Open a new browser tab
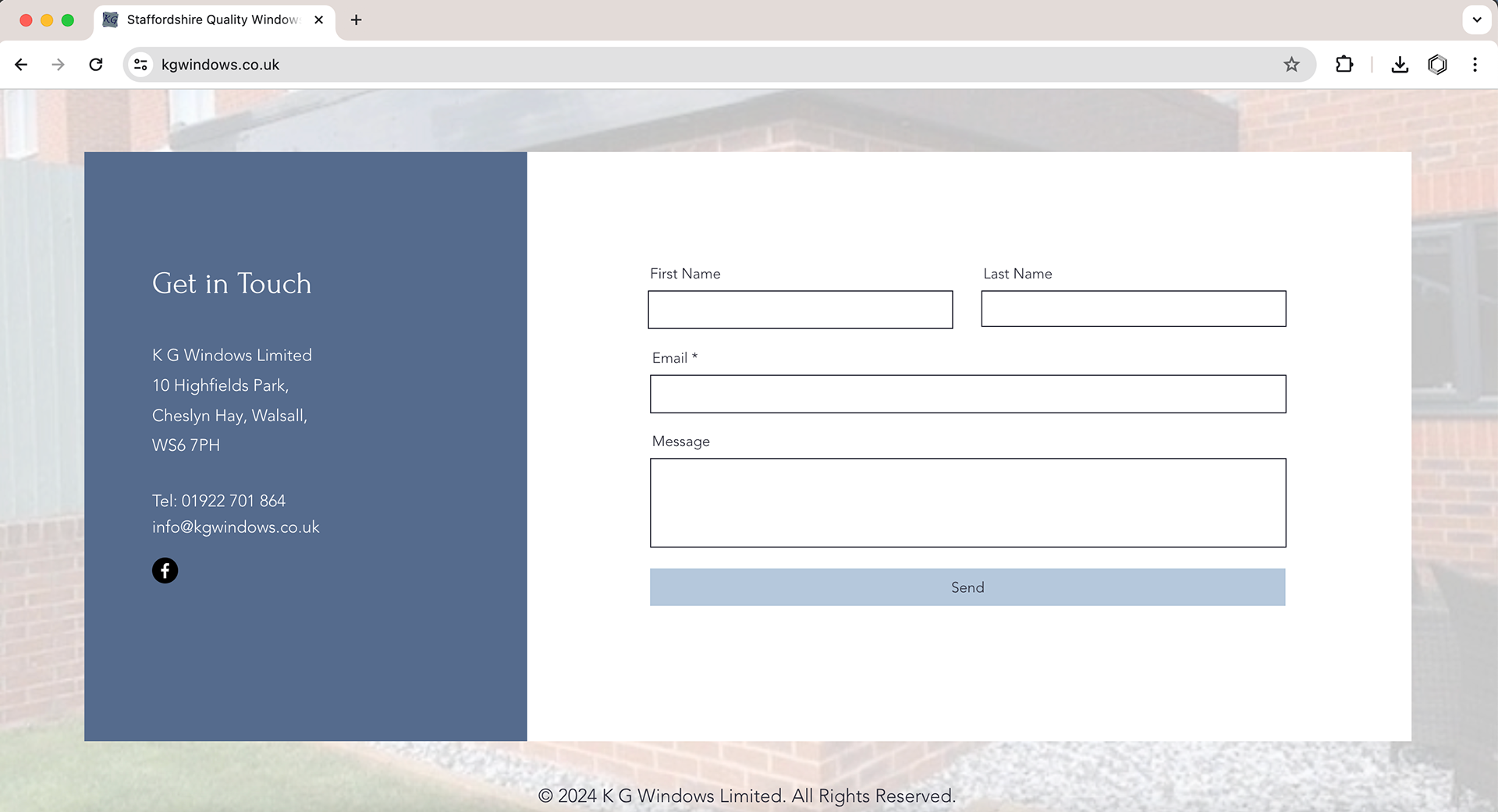Image resolution: width=1498 pixels, height=812 pixels. 357,20
